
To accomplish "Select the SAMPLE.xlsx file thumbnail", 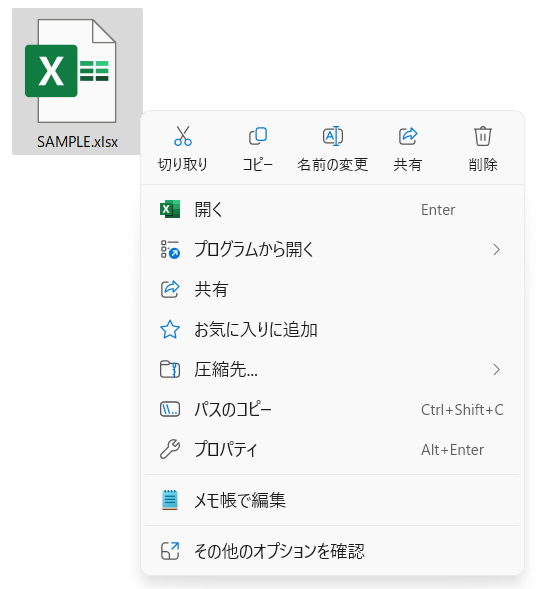I will pyautogui.click(x=77, y=82).
